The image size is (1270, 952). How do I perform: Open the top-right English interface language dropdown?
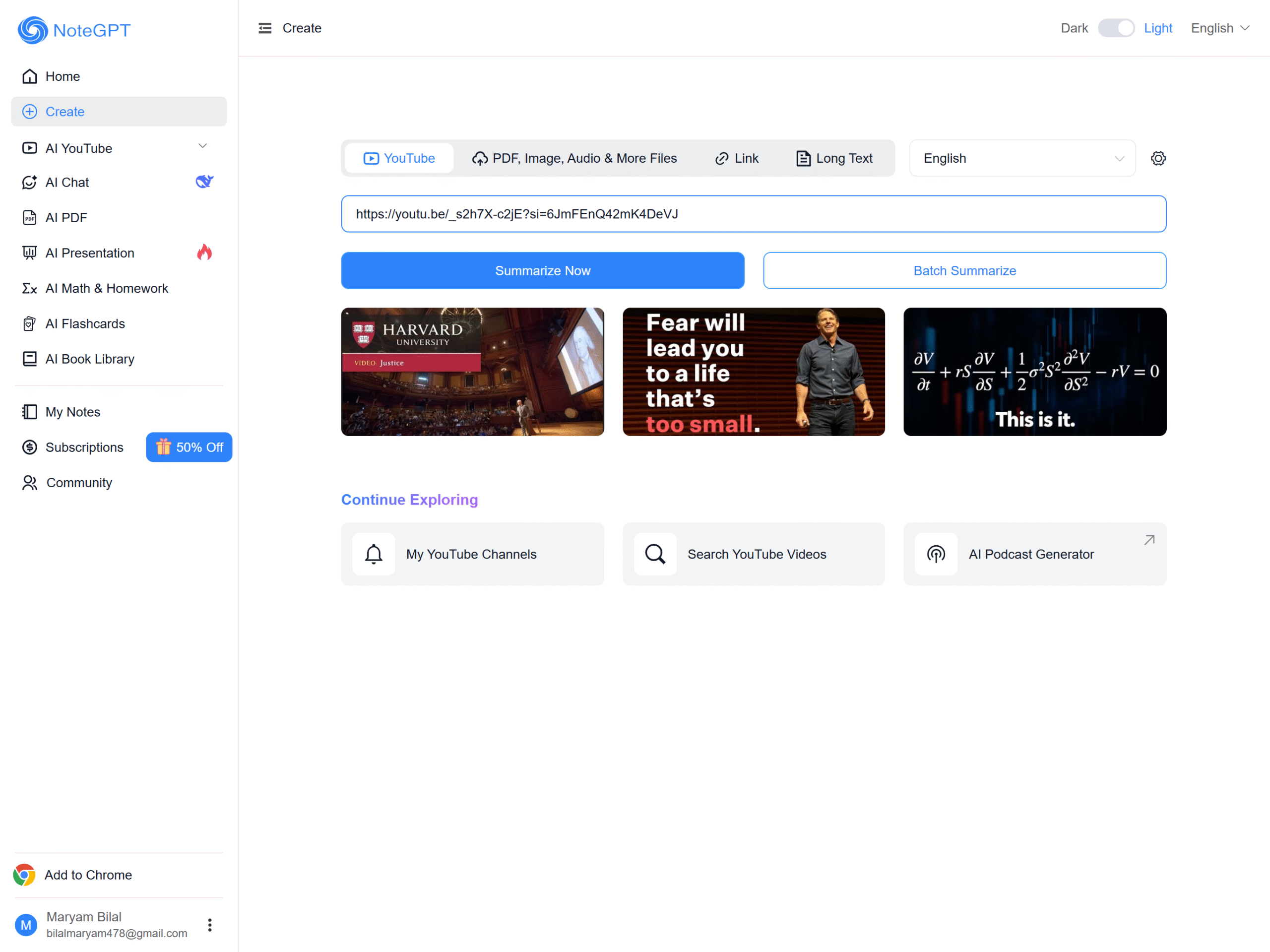1219,28
